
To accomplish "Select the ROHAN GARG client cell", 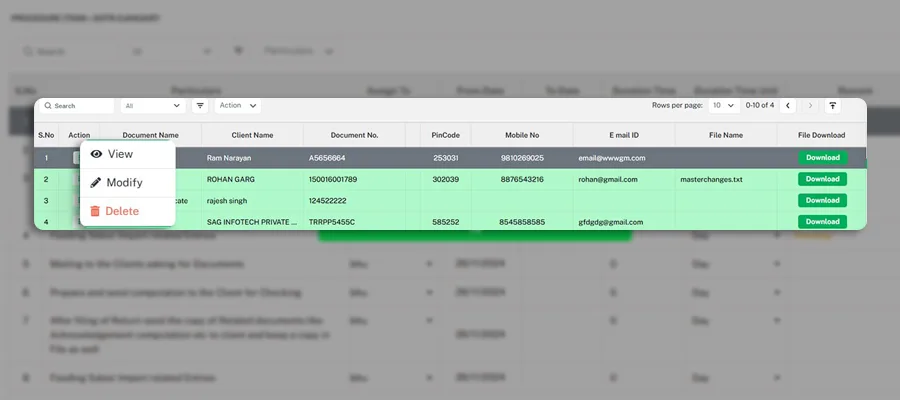I will pyautogui.click(x=253, y=179).
